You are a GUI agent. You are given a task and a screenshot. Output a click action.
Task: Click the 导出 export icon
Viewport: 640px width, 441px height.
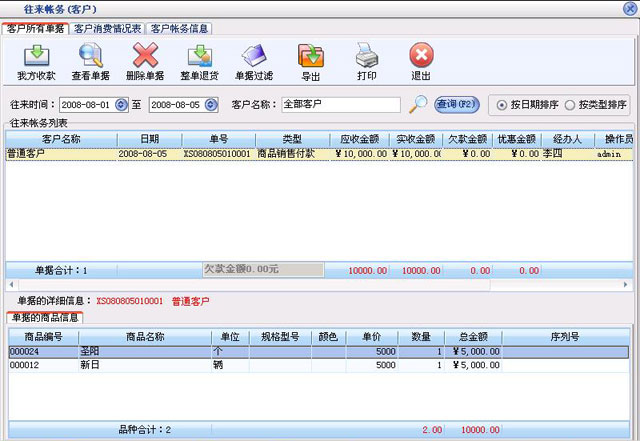(x=311, y=55)
